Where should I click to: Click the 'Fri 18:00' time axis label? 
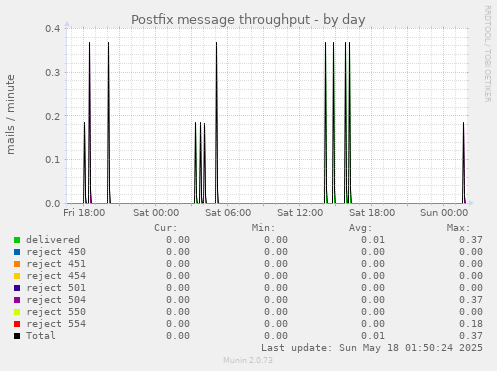(84, 213)
